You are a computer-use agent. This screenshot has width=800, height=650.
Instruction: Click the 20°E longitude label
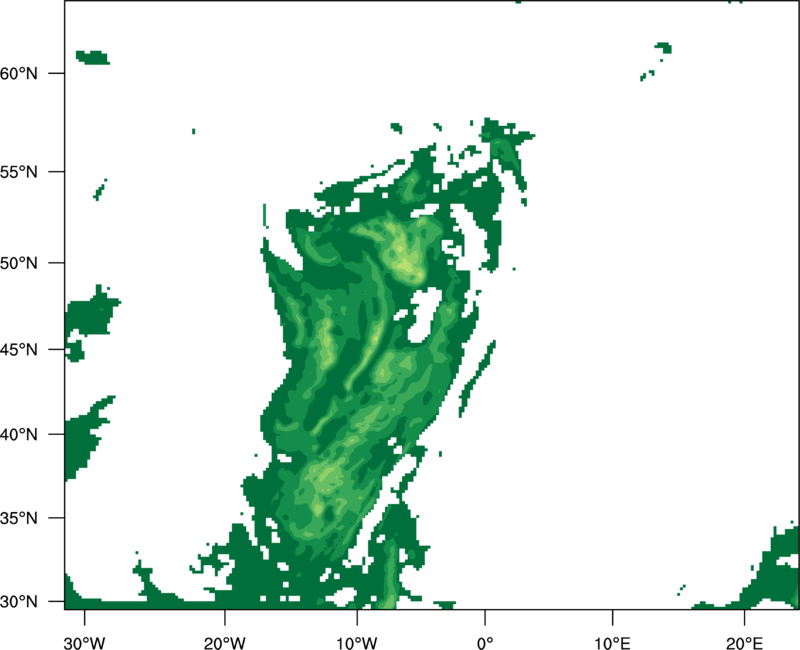point(744,643)
